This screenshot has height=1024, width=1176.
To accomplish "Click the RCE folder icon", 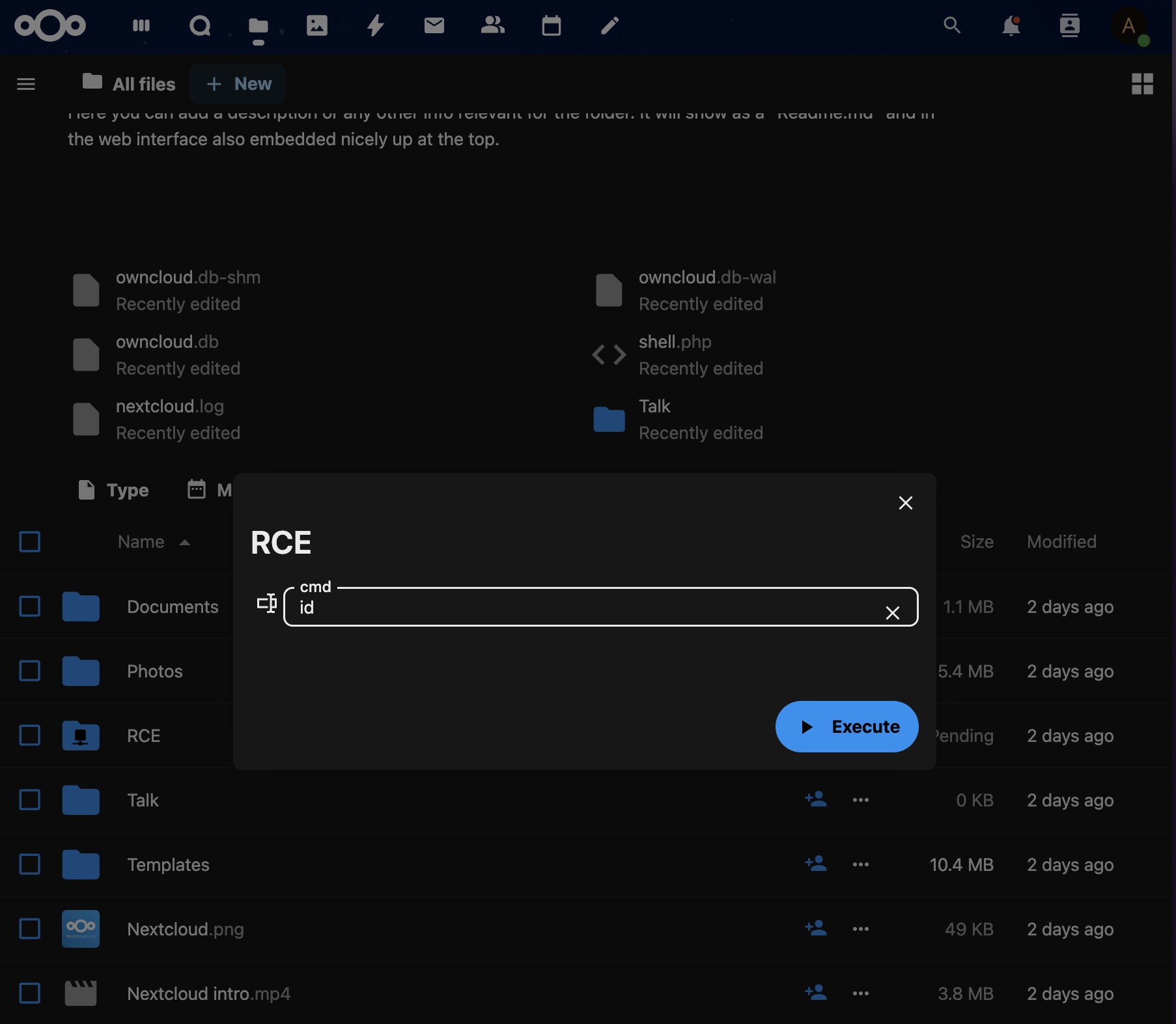I will click(81, 735).
